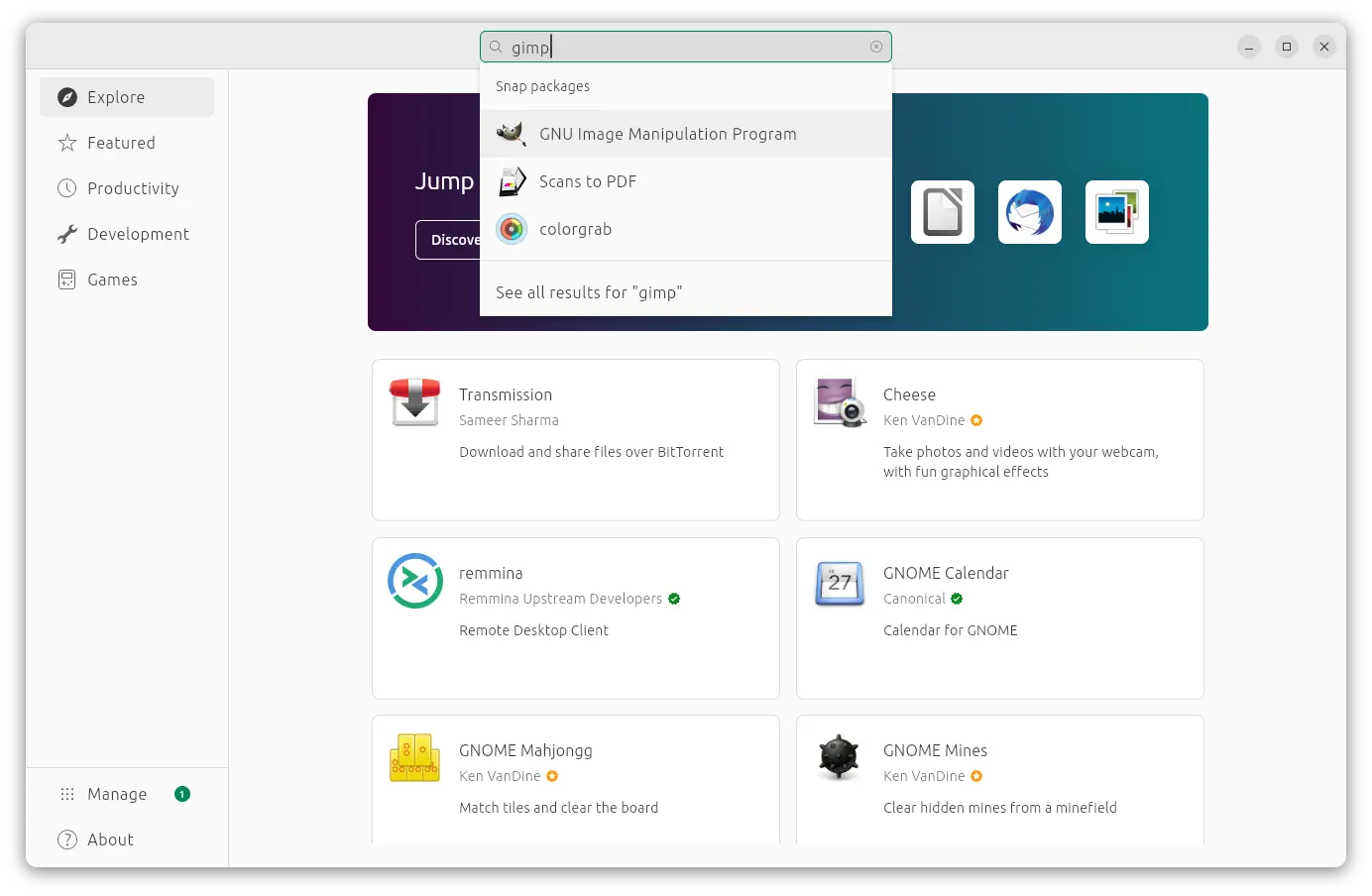This screenshot has height=896, width=1372.
Task: Click the remmina logo icon
Action: pos(415,581)
